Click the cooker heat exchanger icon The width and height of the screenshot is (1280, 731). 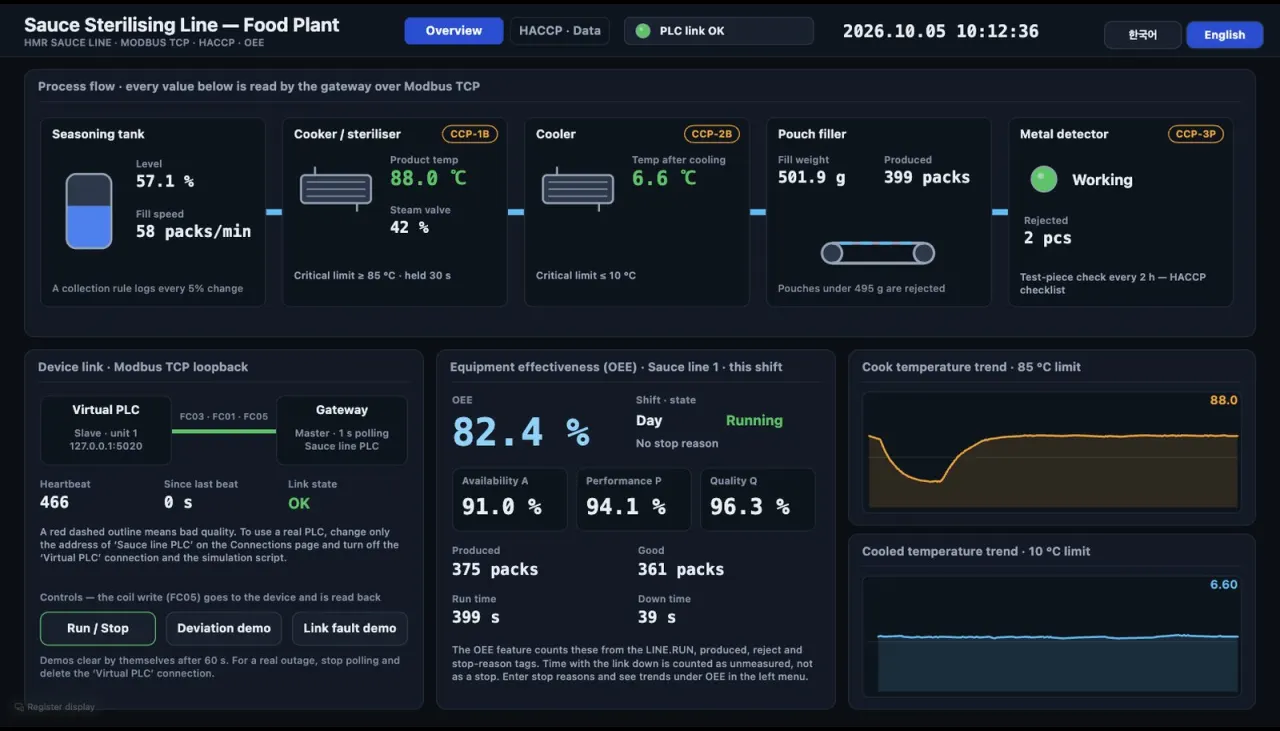[336, 189]
